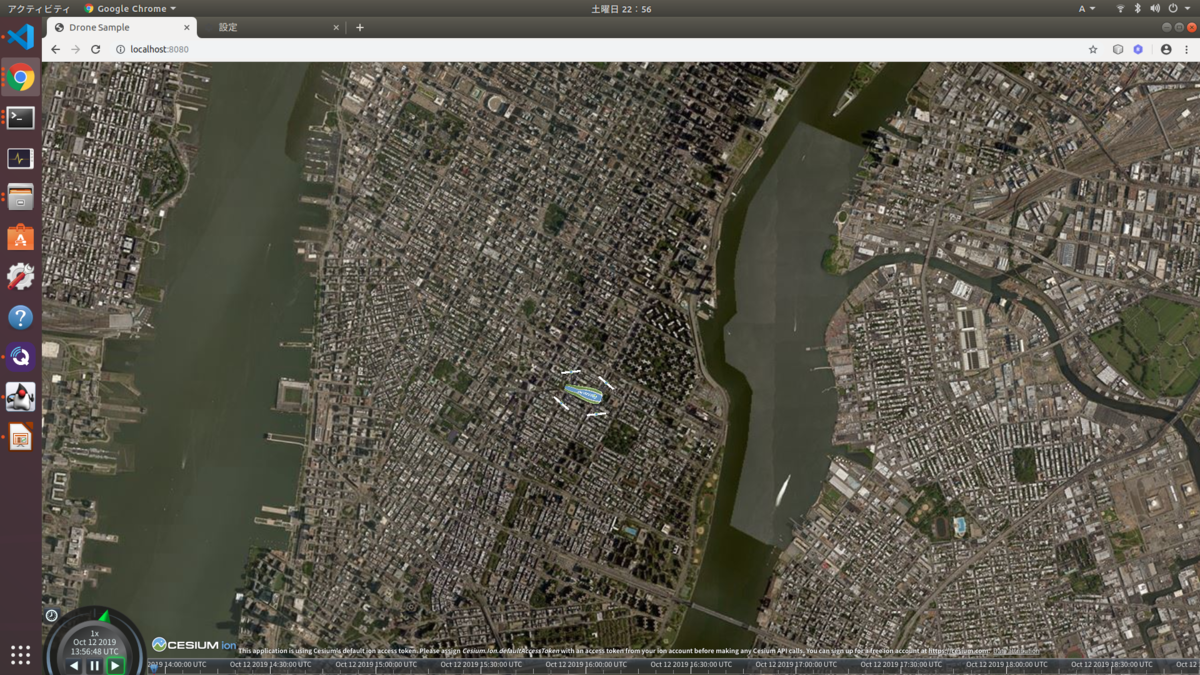Open the Chrome profile avatar menu
1200x675 pixels.
pyautogui.click(x=1166, y=49)
